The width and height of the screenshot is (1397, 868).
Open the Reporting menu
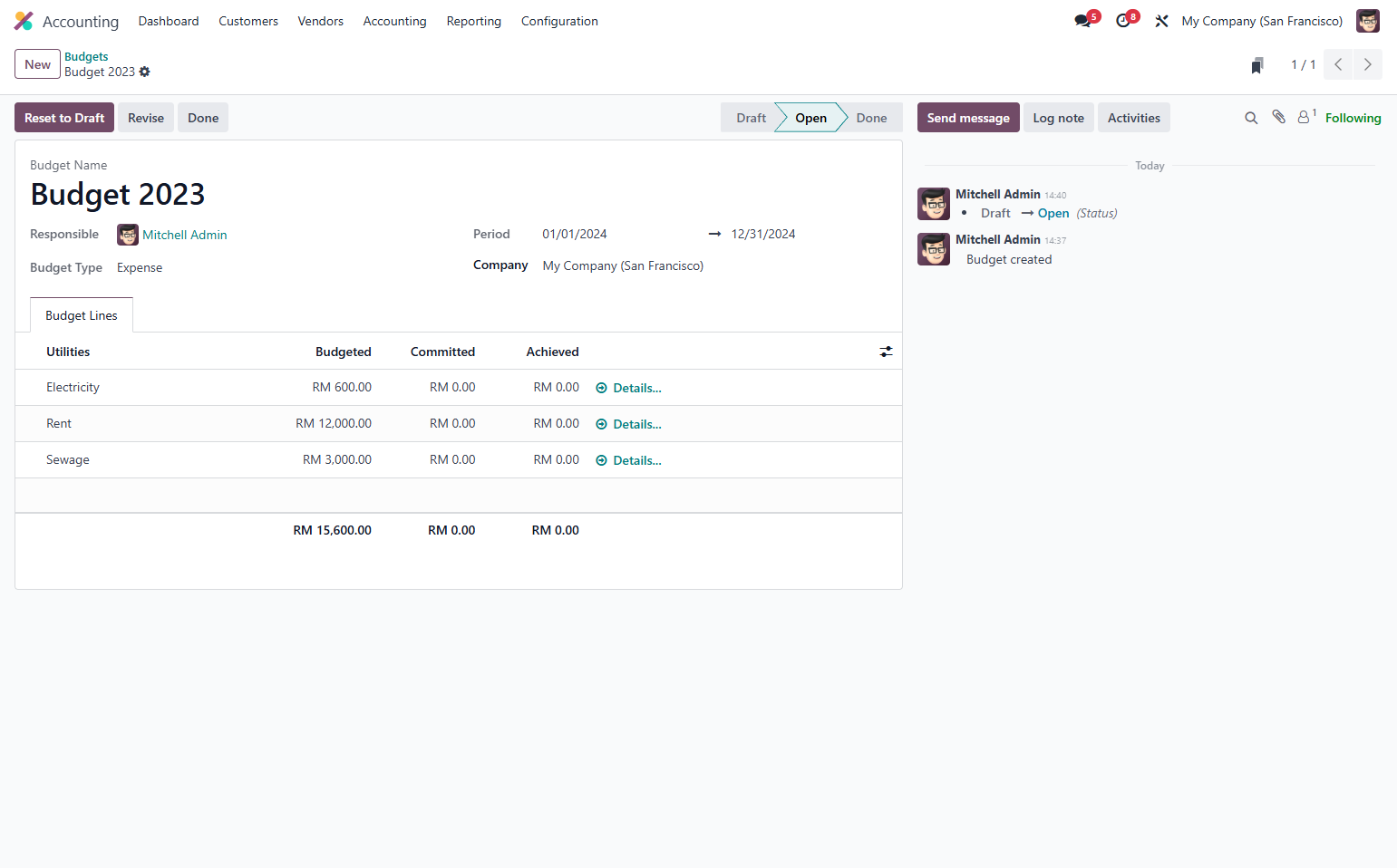tap(474, 21)
